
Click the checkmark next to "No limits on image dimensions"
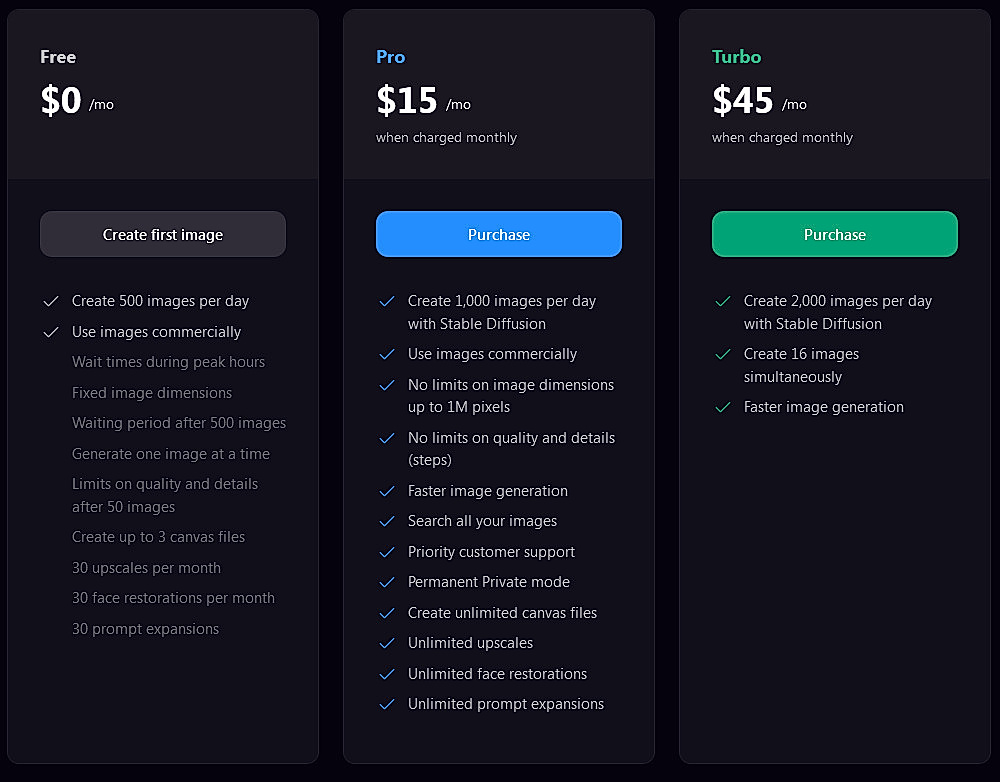pos(387,385)
